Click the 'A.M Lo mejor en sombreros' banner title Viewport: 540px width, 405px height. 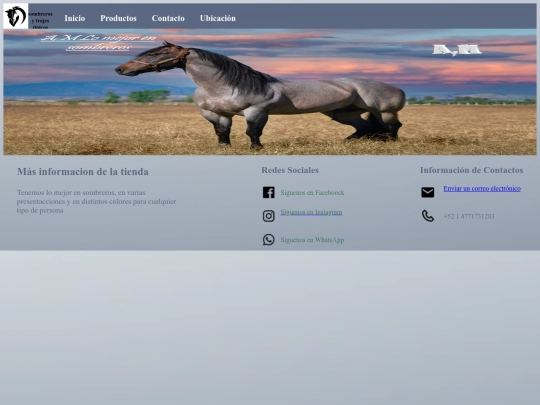(x=98, y=42)
